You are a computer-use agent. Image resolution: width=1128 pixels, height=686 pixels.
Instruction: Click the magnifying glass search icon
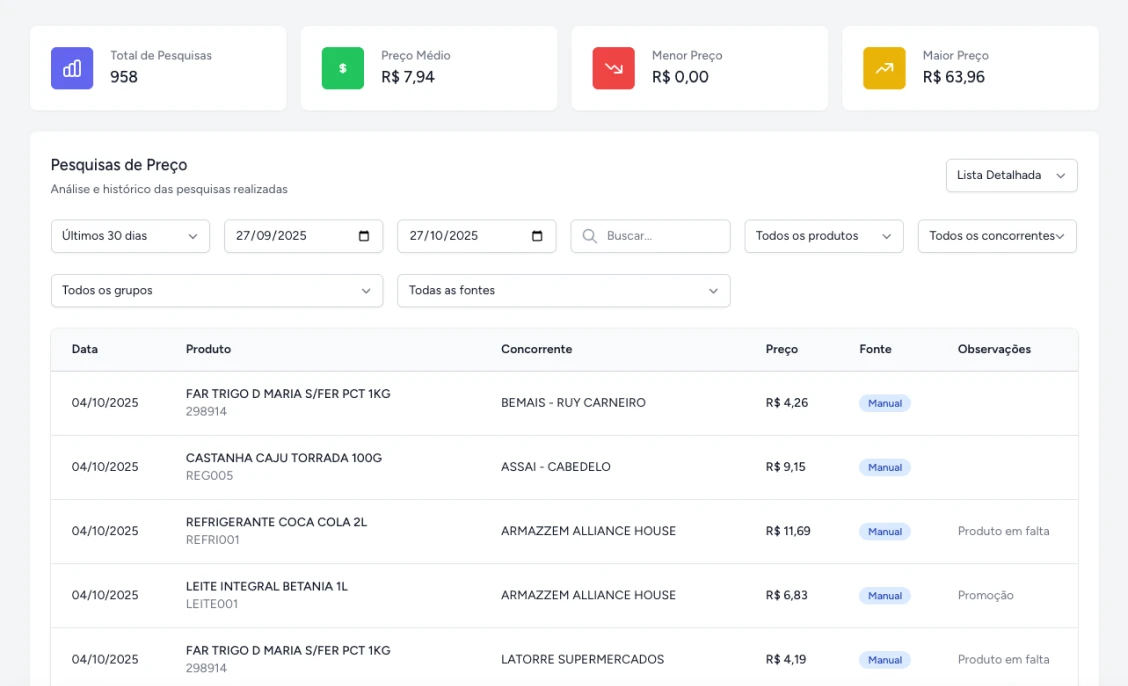coord(590,236)
